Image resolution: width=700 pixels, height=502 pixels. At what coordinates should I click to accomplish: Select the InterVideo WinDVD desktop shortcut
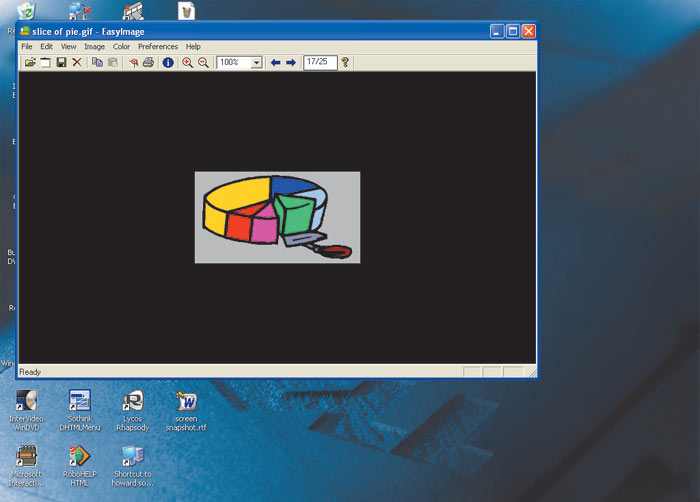coord(27,406)
